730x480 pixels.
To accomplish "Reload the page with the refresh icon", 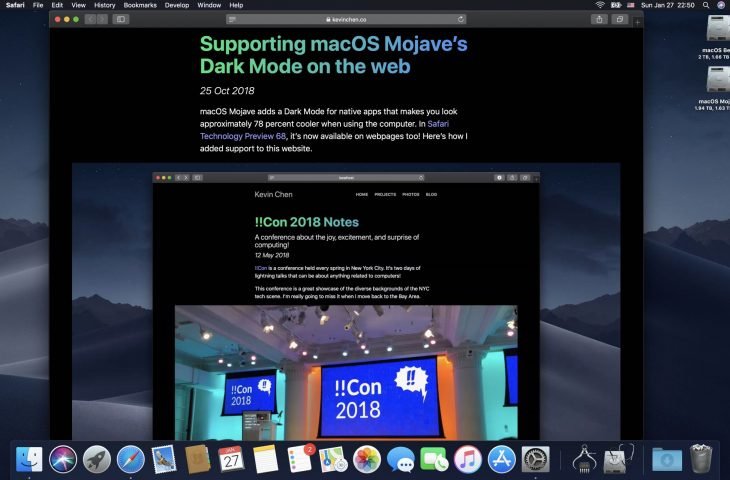I will coord(460,19).
